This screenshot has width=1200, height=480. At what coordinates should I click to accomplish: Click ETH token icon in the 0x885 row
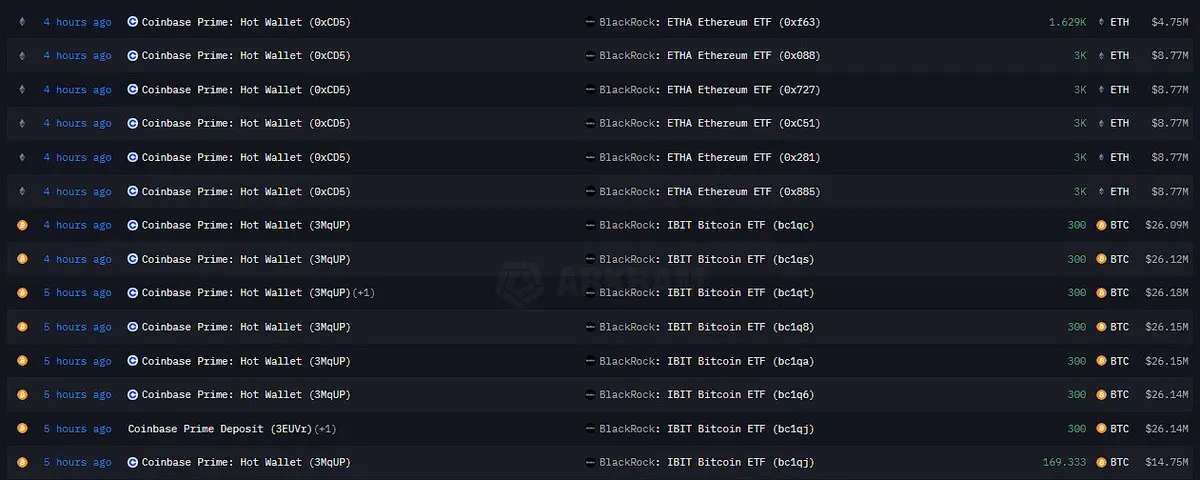click(1101, 191)
